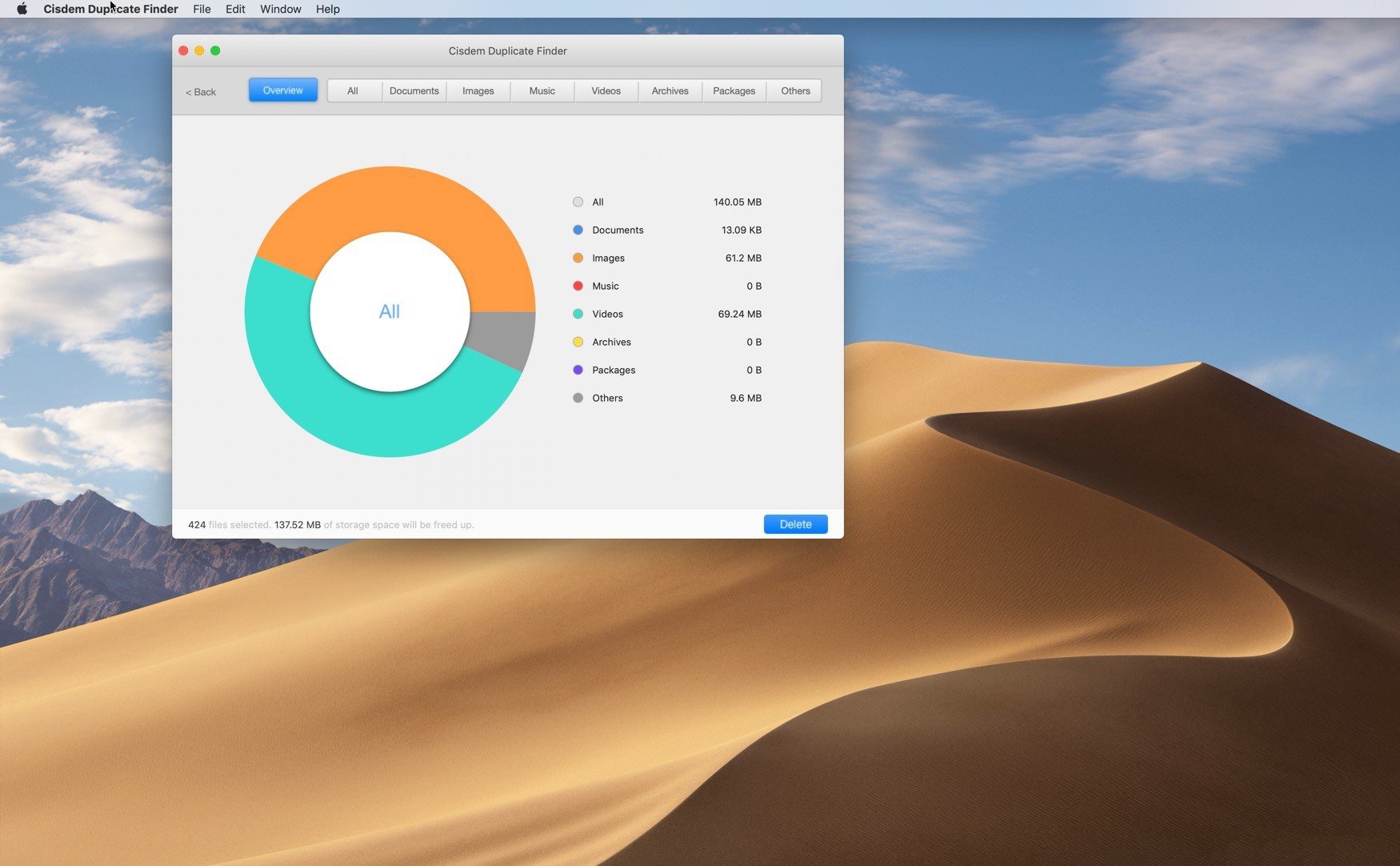Click the 69.24 MB Videos size value
The height and width of the screenshot is (866, 1400).
point(739,314)
